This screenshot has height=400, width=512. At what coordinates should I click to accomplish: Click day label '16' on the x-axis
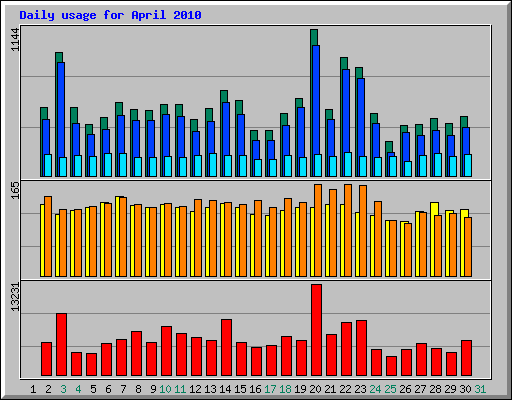click(x=255, y=389)
